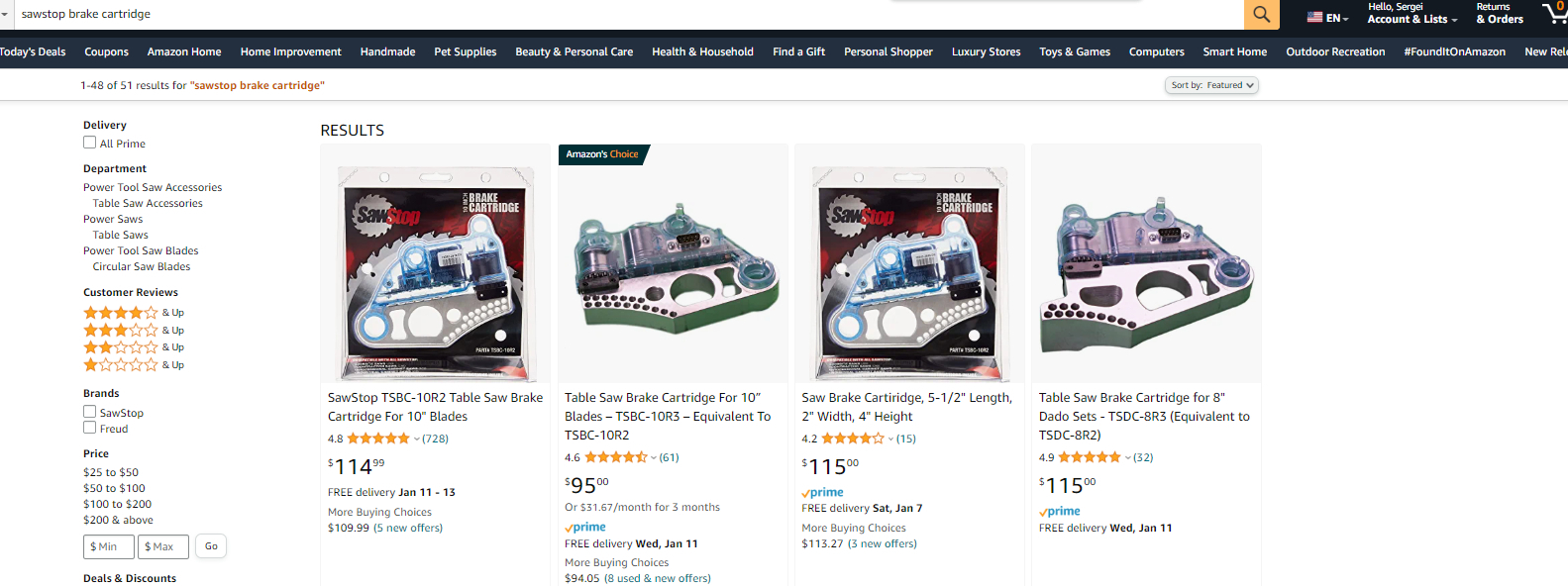Open the Sort by Featured dropdown
The height and width of the screenshot is (586, 1568).
coord(1211,85)
